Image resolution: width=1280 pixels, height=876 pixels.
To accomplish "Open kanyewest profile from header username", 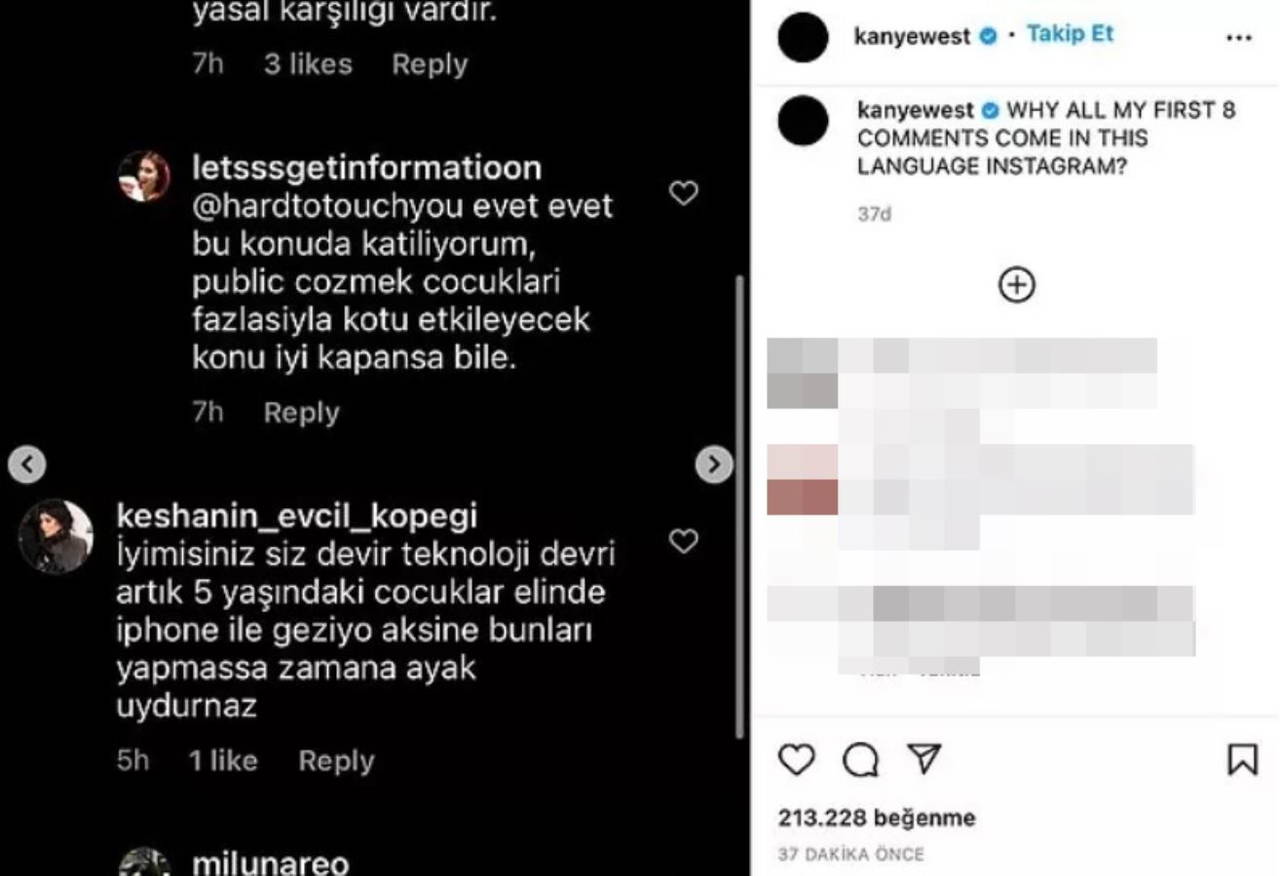I will click(x=912, y=36).
